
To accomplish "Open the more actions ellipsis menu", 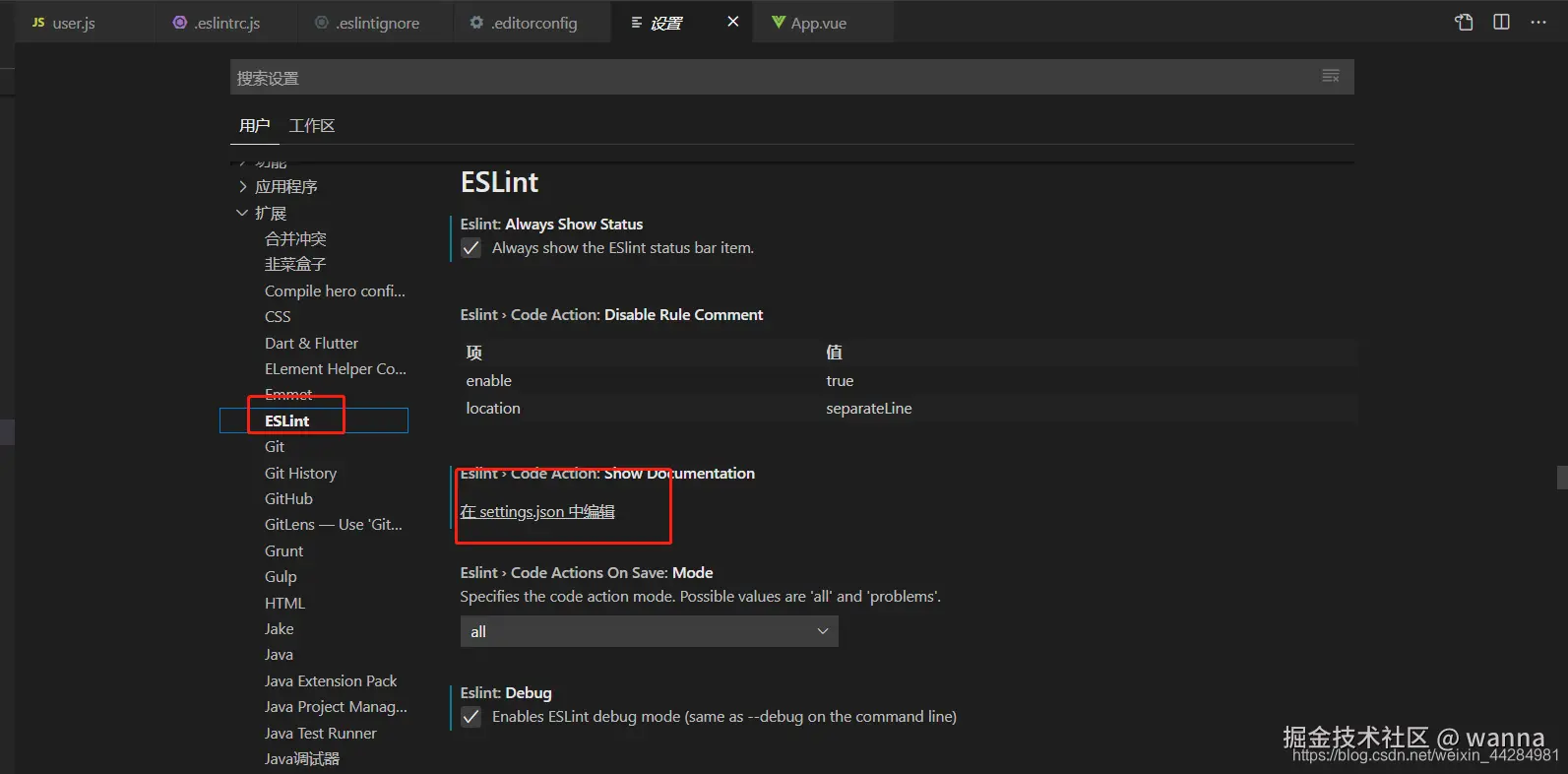I will [1538, 23].
